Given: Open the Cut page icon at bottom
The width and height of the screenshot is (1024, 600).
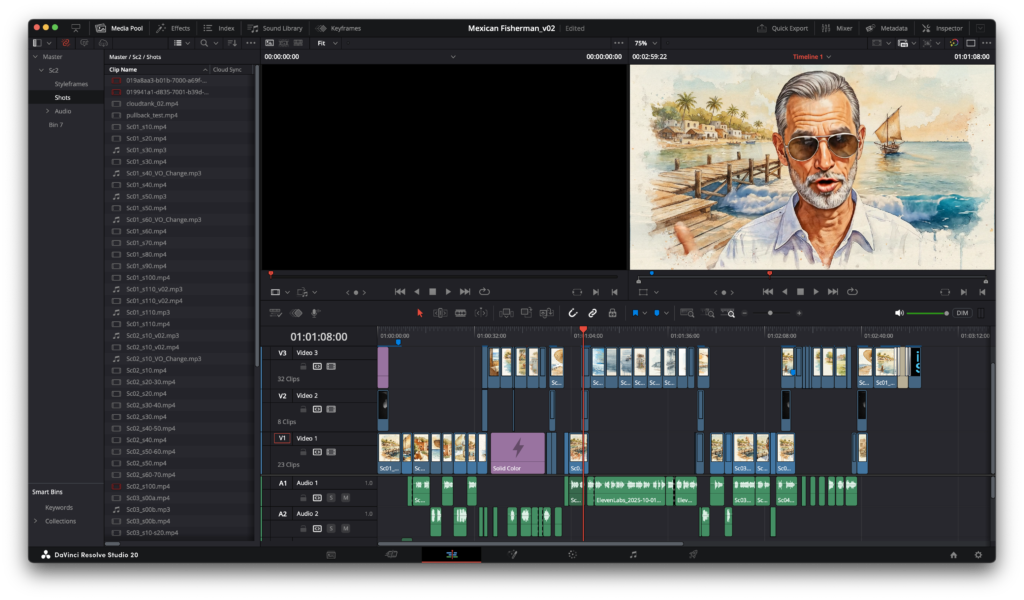Looking at the screenshot, I should pyautogui.click(x=391, y=555).
